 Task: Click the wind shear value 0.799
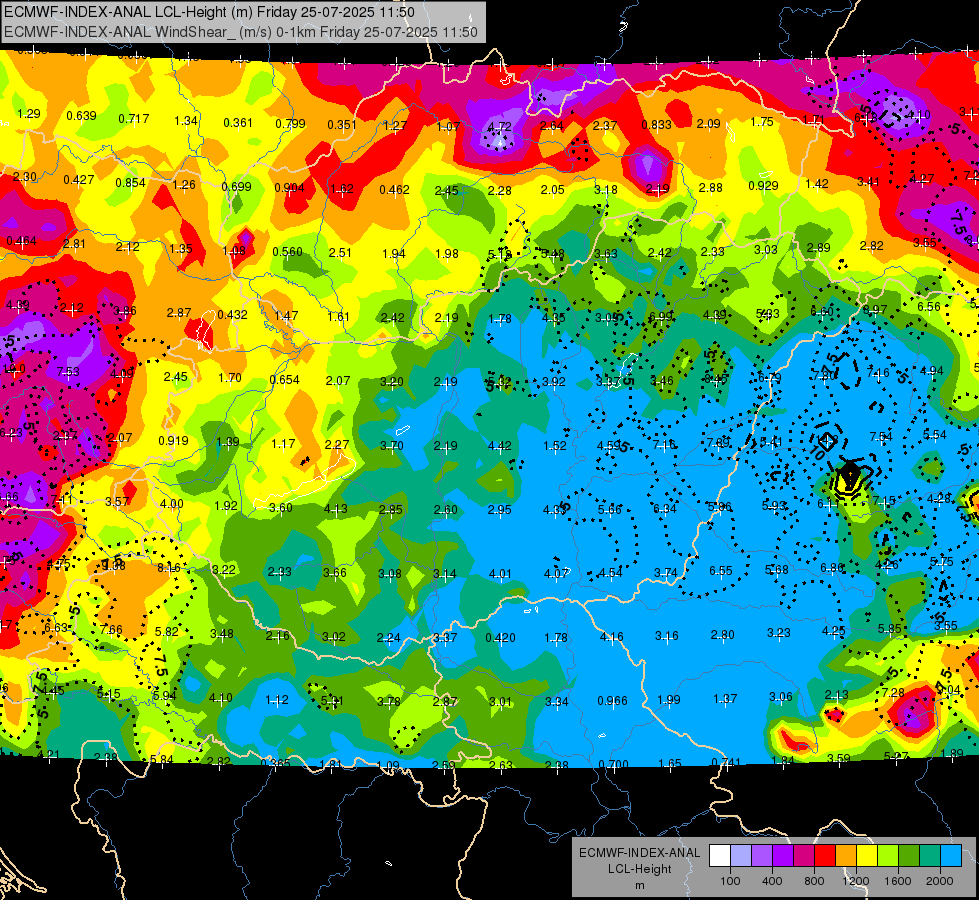tap(290, 124)
